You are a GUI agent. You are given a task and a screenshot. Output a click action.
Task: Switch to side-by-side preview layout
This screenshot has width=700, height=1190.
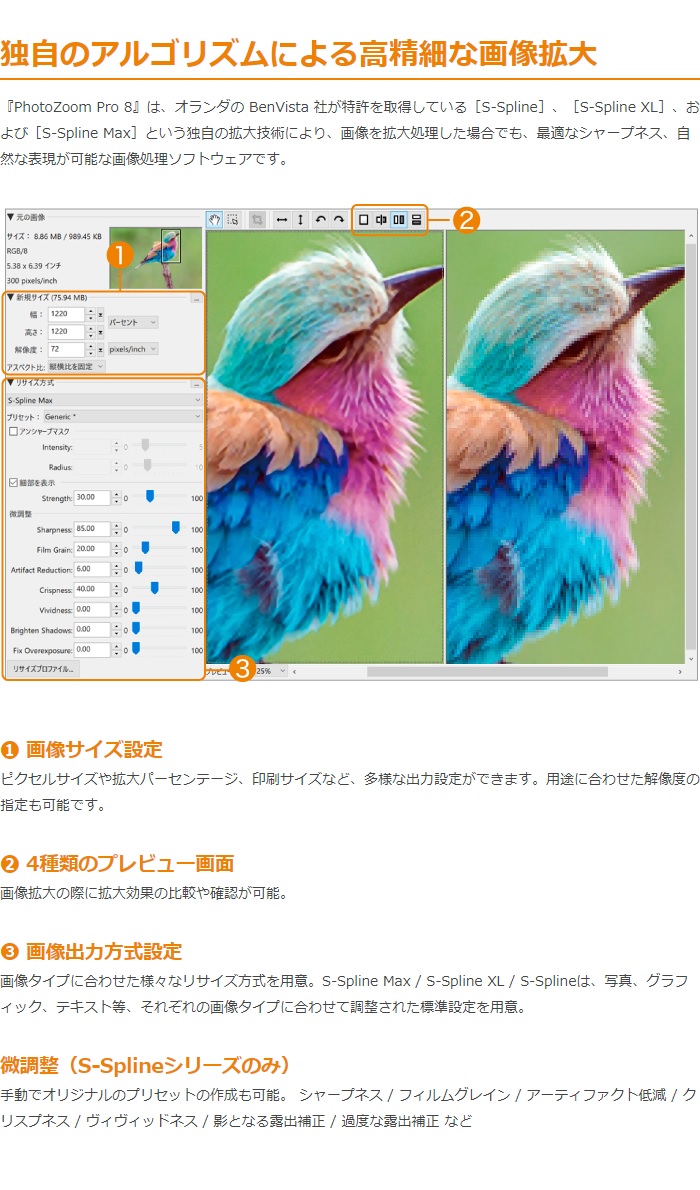click(399, 219)
